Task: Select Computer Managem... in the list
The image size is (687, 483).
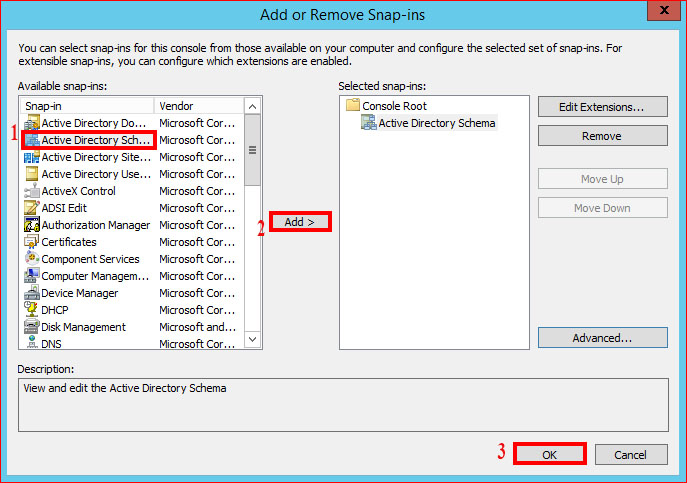Action: tap(95, 276)
